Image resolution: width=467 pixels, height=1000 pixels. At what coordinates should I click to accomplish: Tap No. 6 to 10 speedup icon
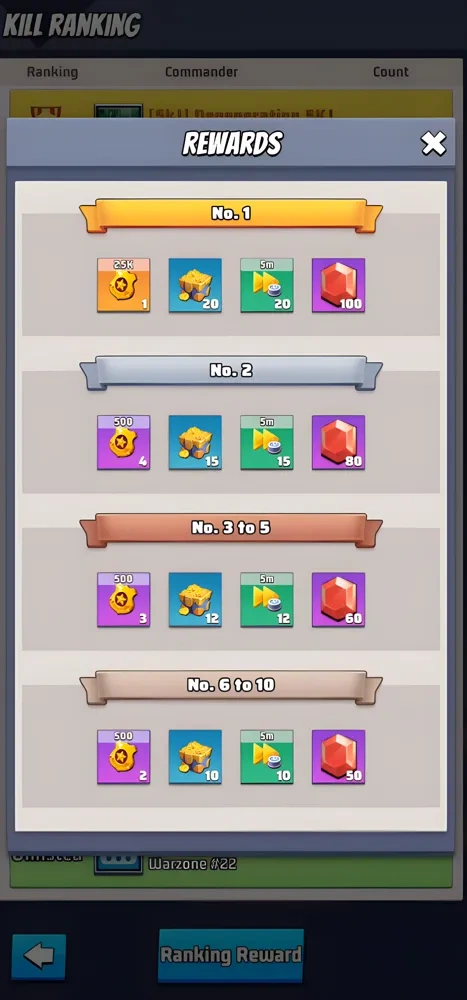[x=267, y=757]
